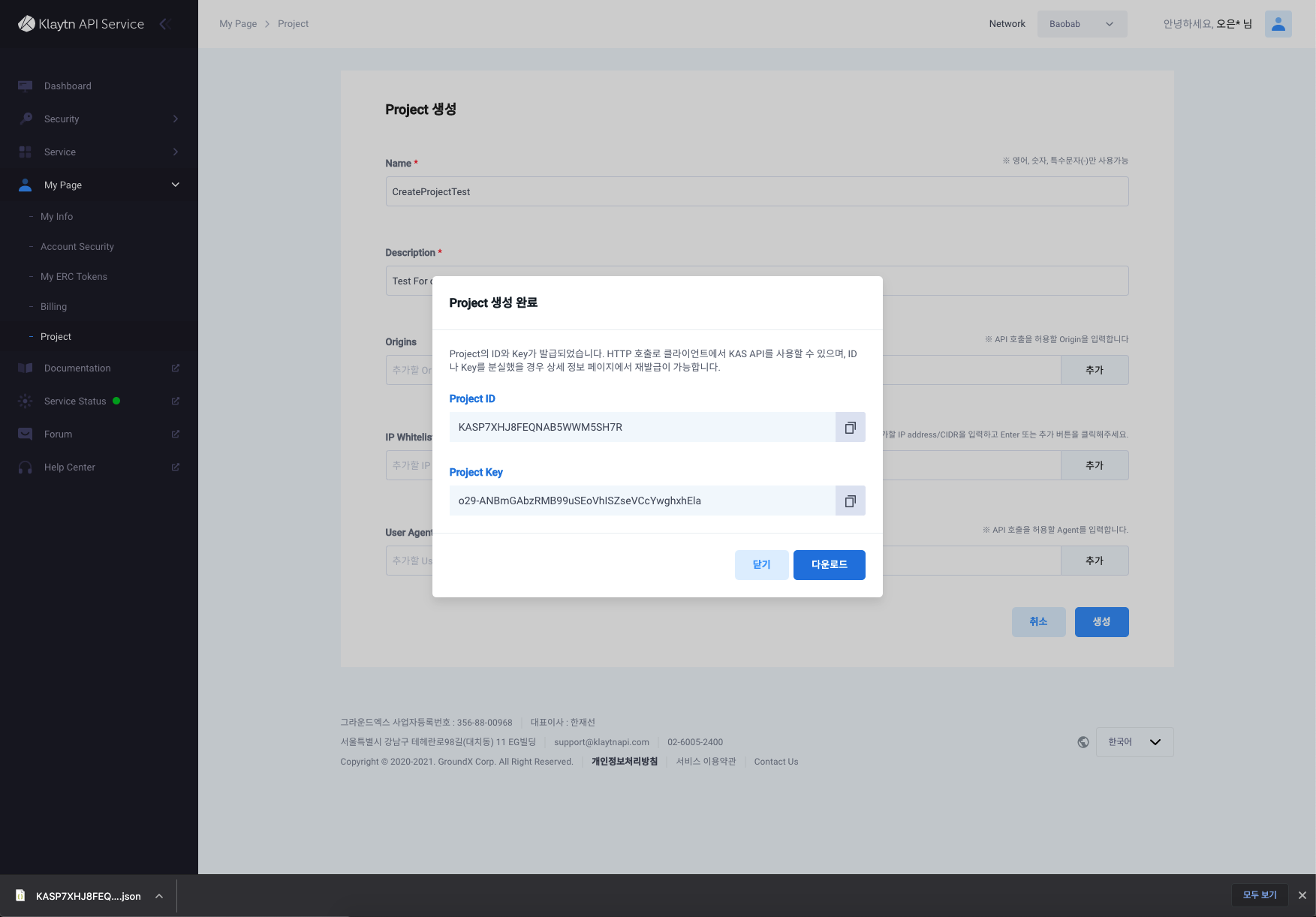This screenshot has width=1316, height=917.
Task: Click the Service Status gear icon
Action: tap(26, 401)
